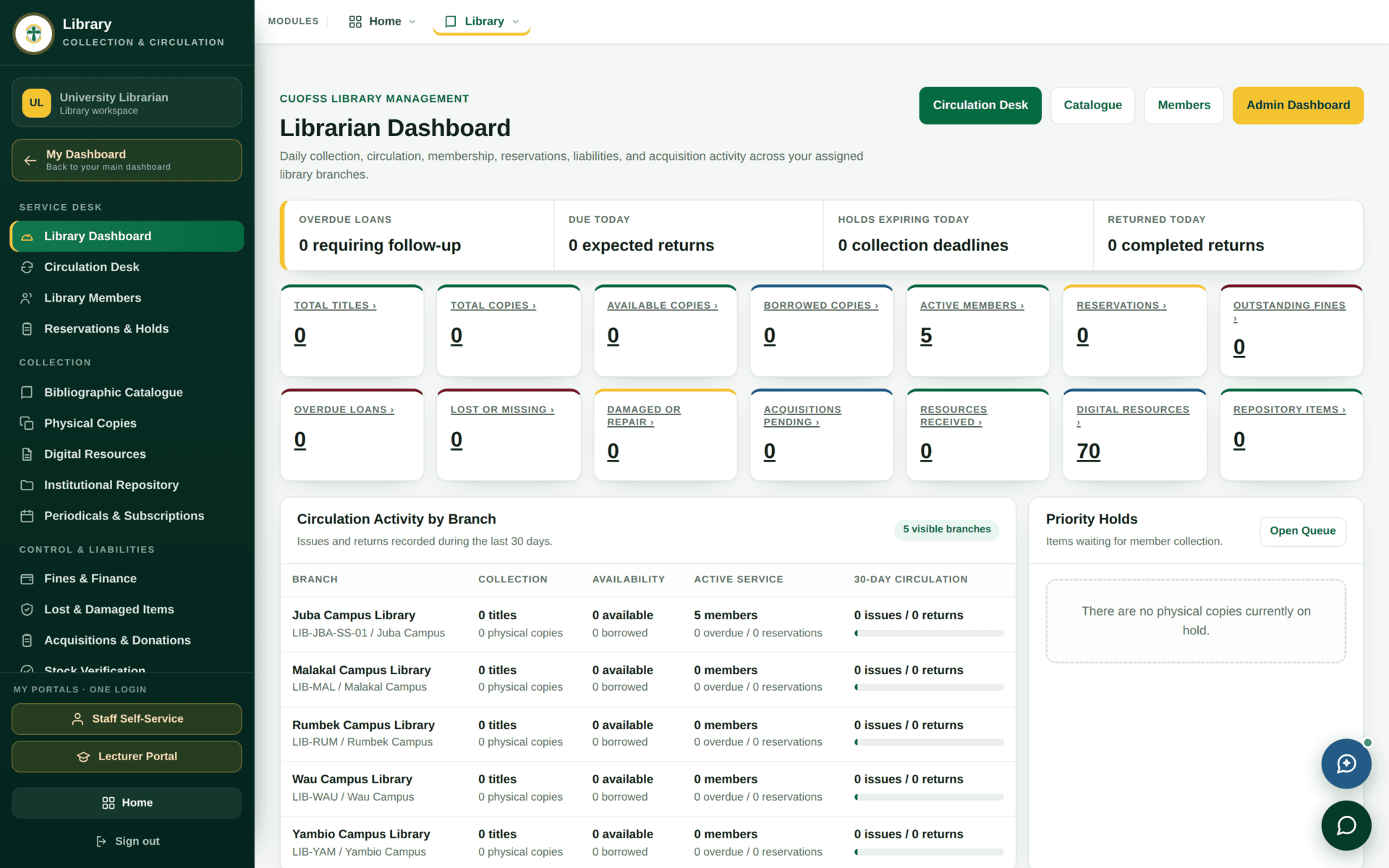The width and height of the screenshot is (1389, 868).
Task: Click the Open Queue button
Action: [x=1302, y=531]
